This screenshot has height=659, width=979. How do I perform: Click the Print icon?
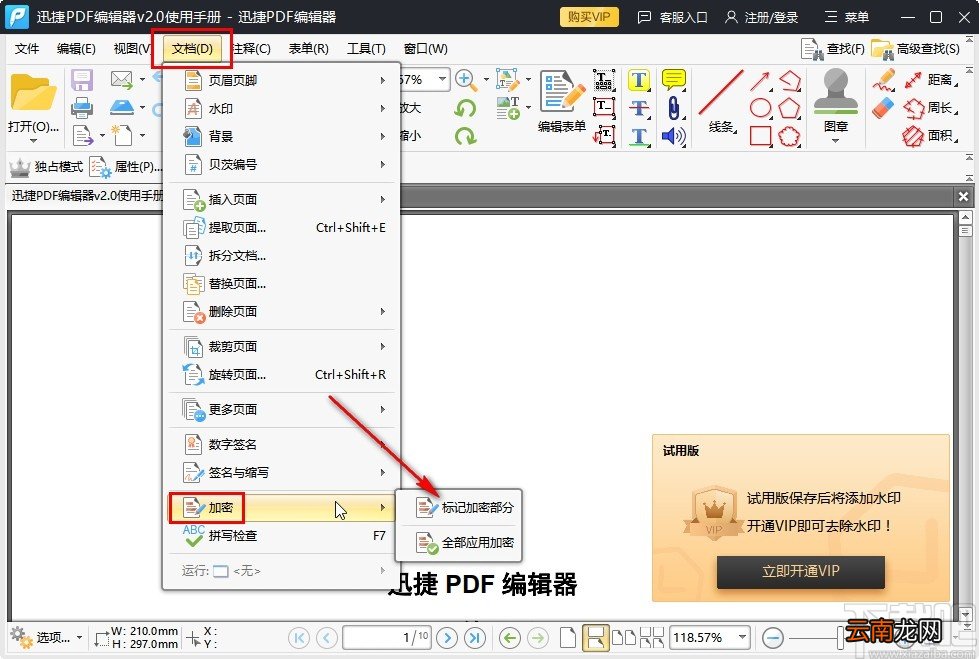pyautogui.click(x=82, y=108)
